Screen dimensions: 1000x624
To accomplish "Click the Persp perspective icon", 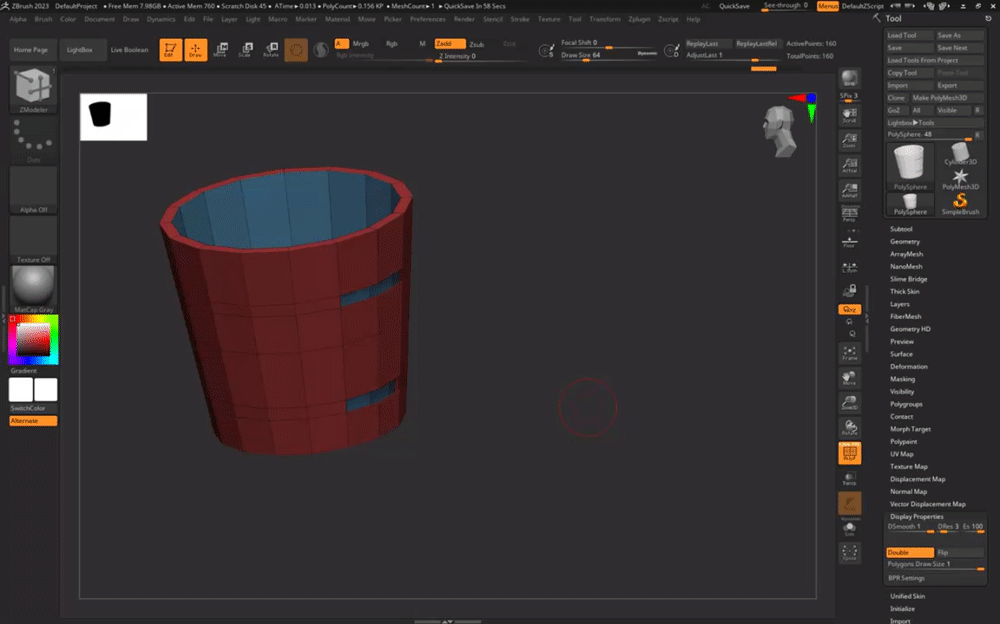I will point(849,214).
